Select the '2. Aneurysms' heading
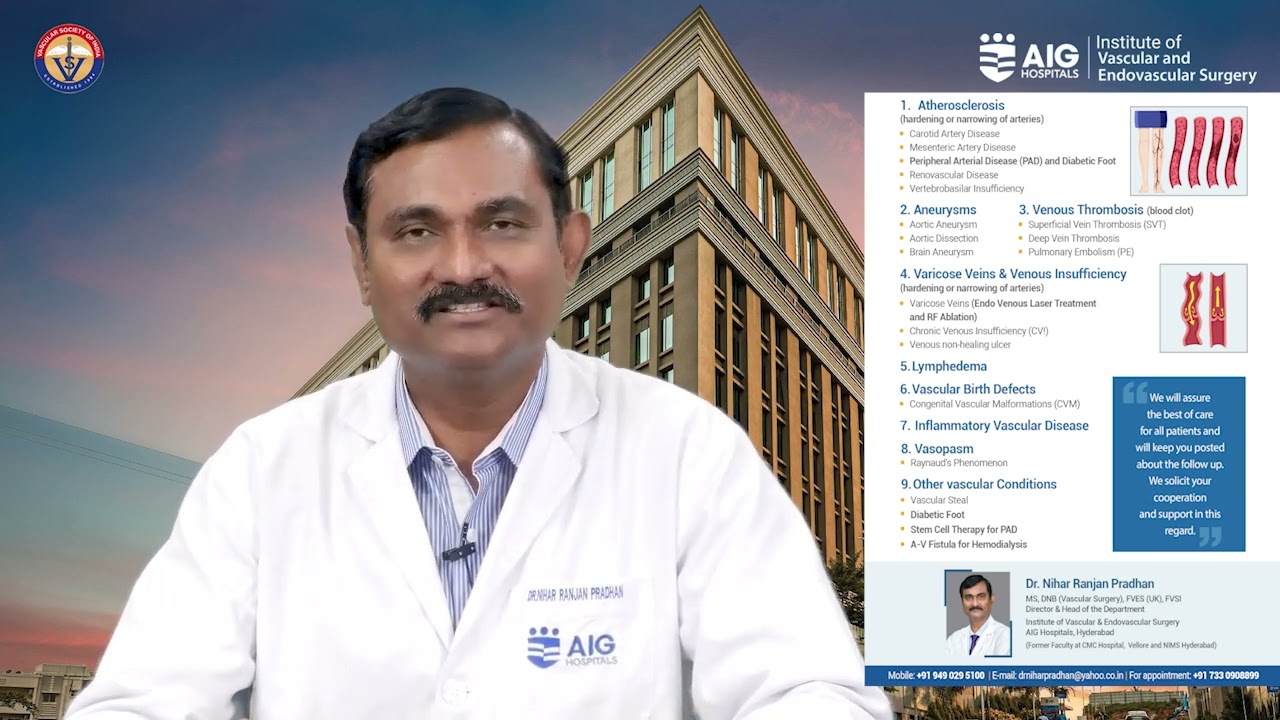 (x=938, y=210)
